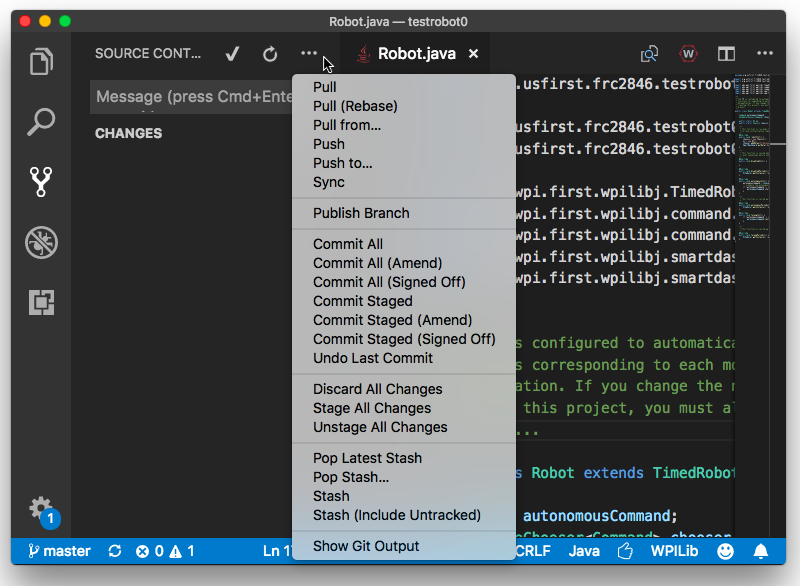
Task: Select the Search icon in the activity bar
Action: pyautogui.click(x=40, y=122)
